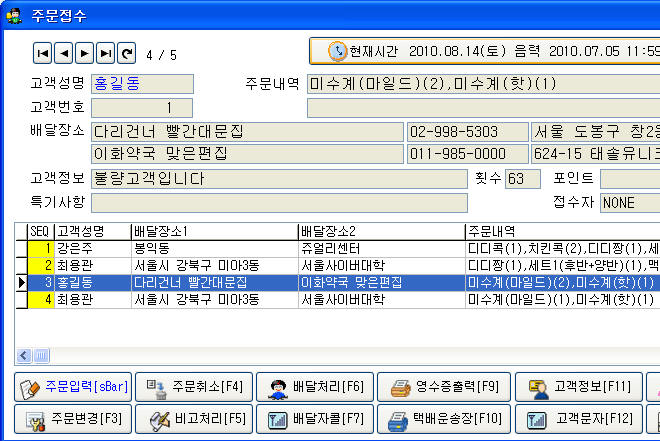This screenshot has width=660, height=441.
Task: Refresh the order list
Action: (x=126, y=53)
